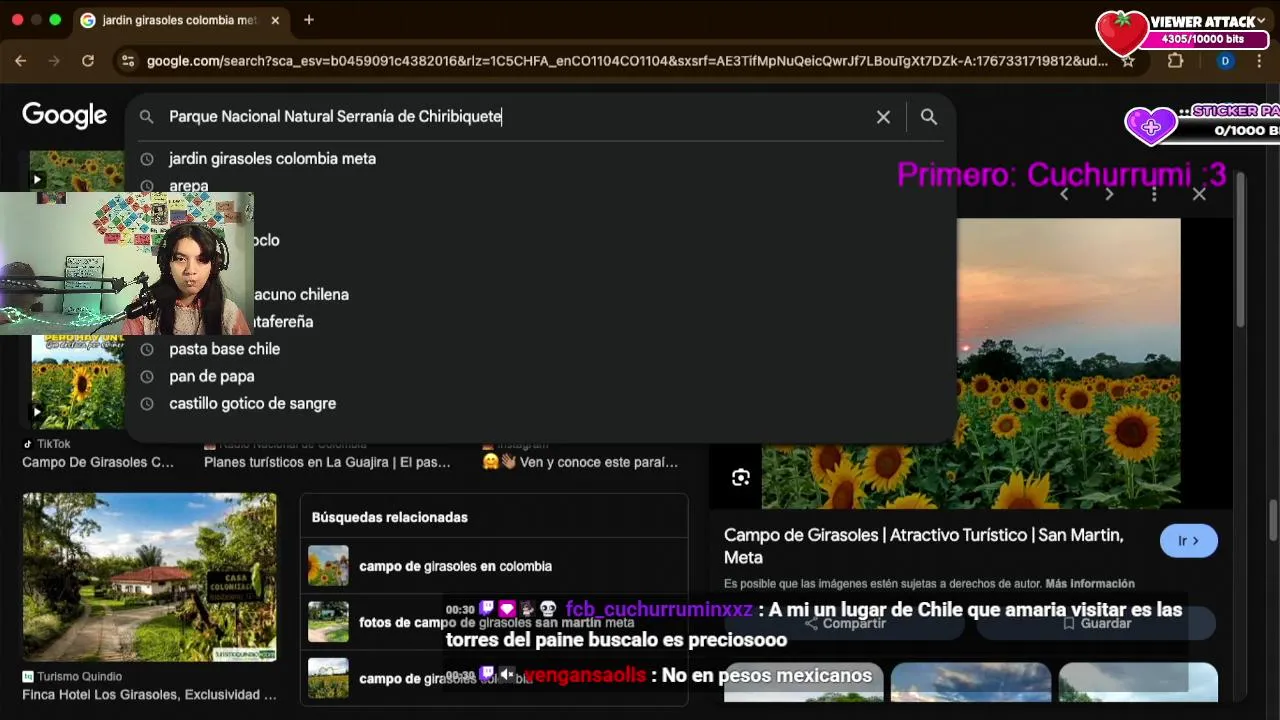Show previous image in the preview panel
The image size is (1280, 720).
tap(1064, 194)
